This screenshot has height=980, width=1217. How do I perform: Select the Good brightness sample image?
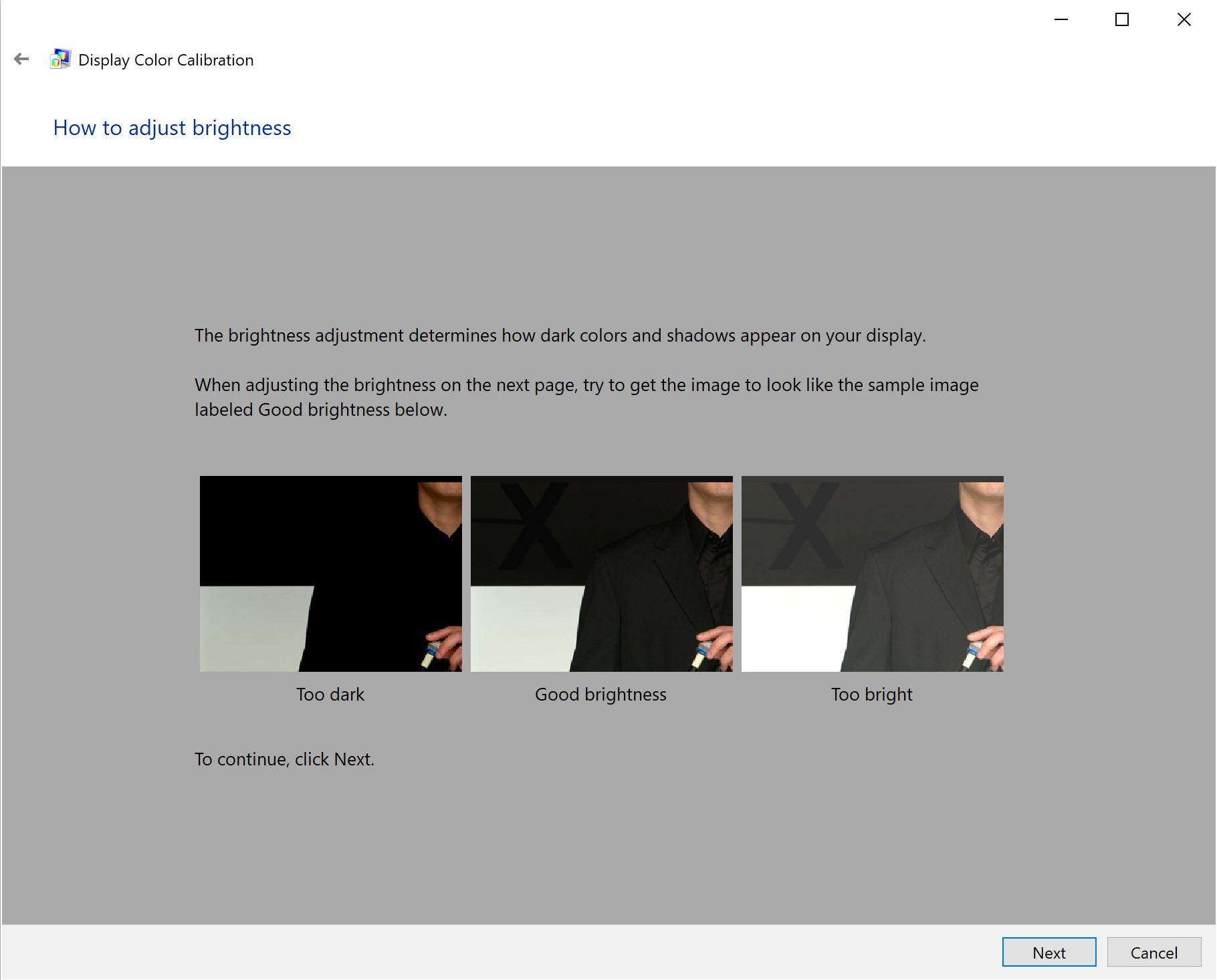tap(601, 575)
